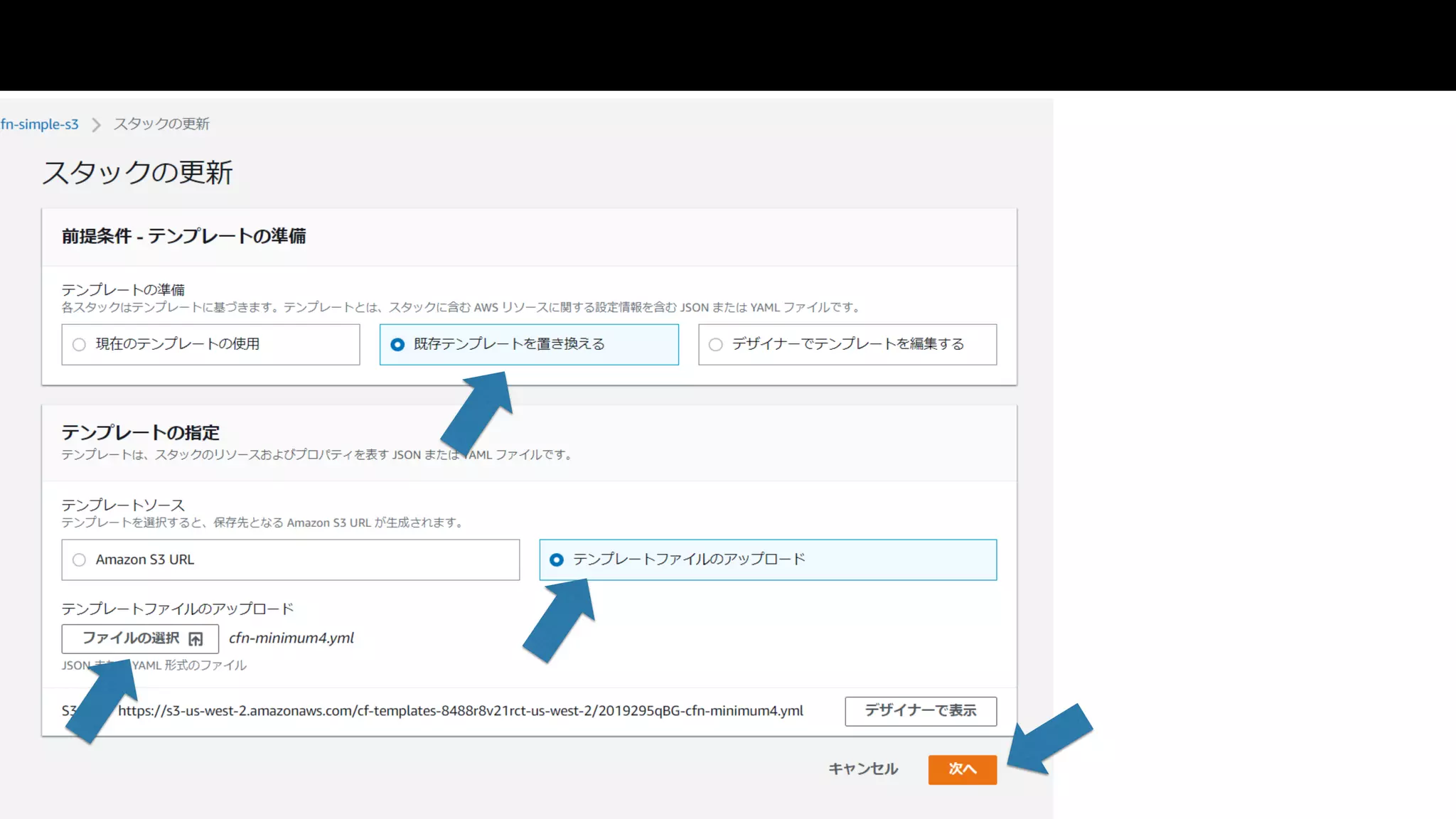Click the generated S3 template URL text

460,711
